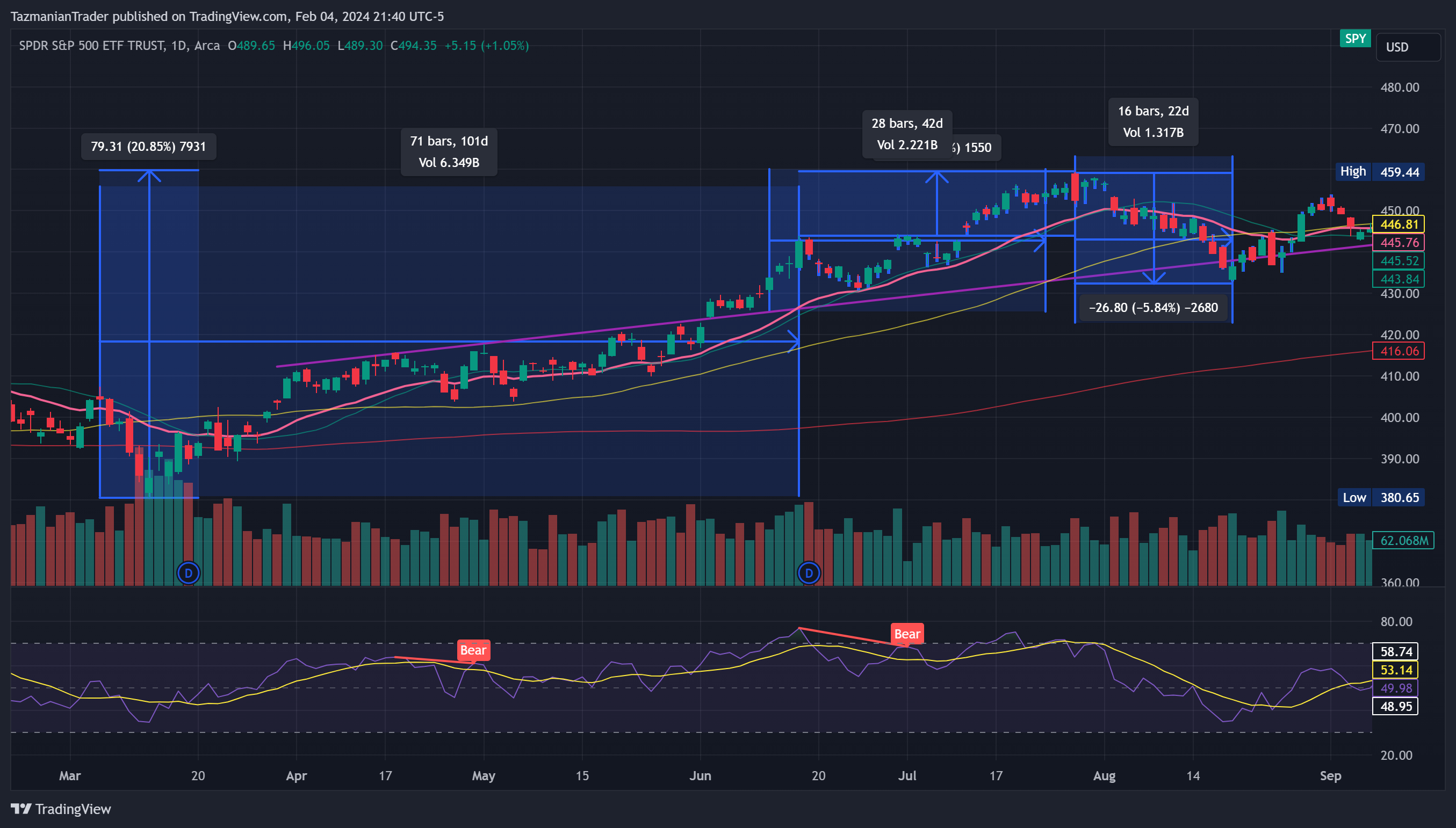Click the O489.65 open value in header
This screenshot has width=1456, height=828.
click(251, 46)
